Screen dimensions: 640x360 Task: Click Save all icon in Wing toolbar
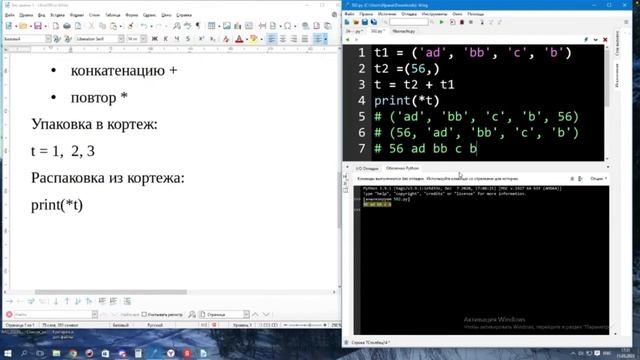[x=373, y=22]
